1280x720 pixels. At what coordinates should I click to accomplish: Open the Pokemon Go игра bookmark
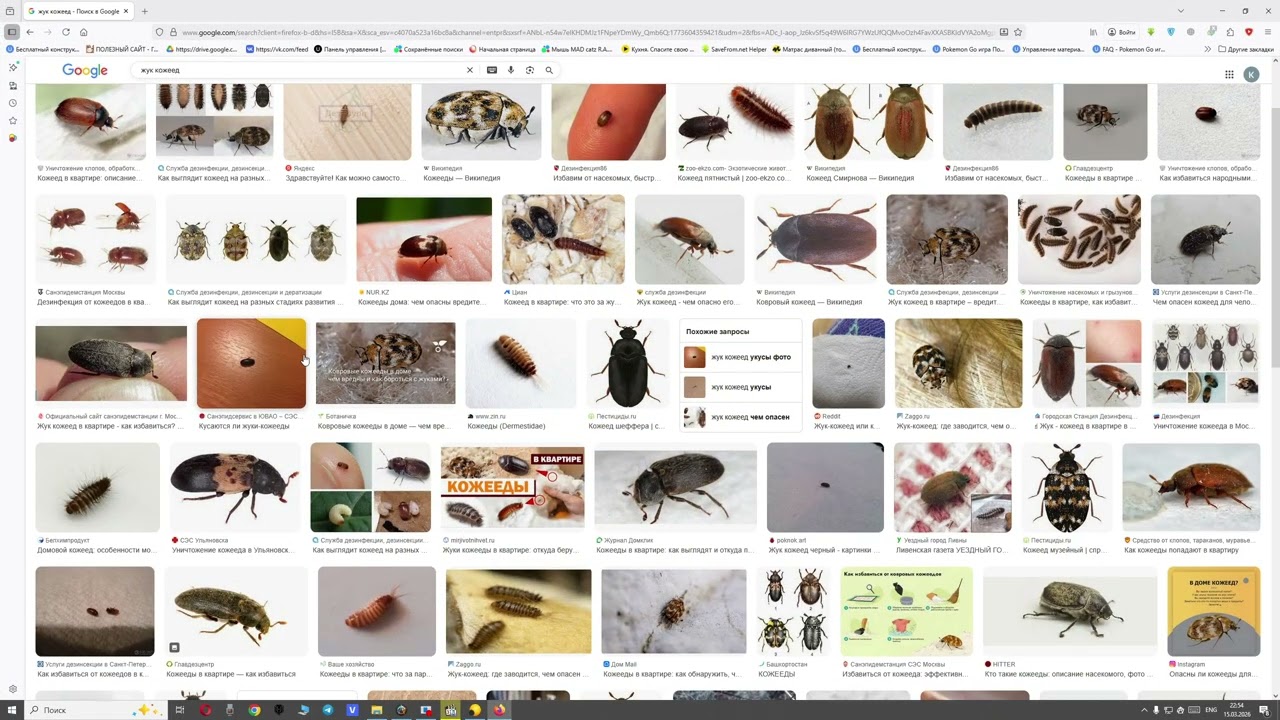970,49
